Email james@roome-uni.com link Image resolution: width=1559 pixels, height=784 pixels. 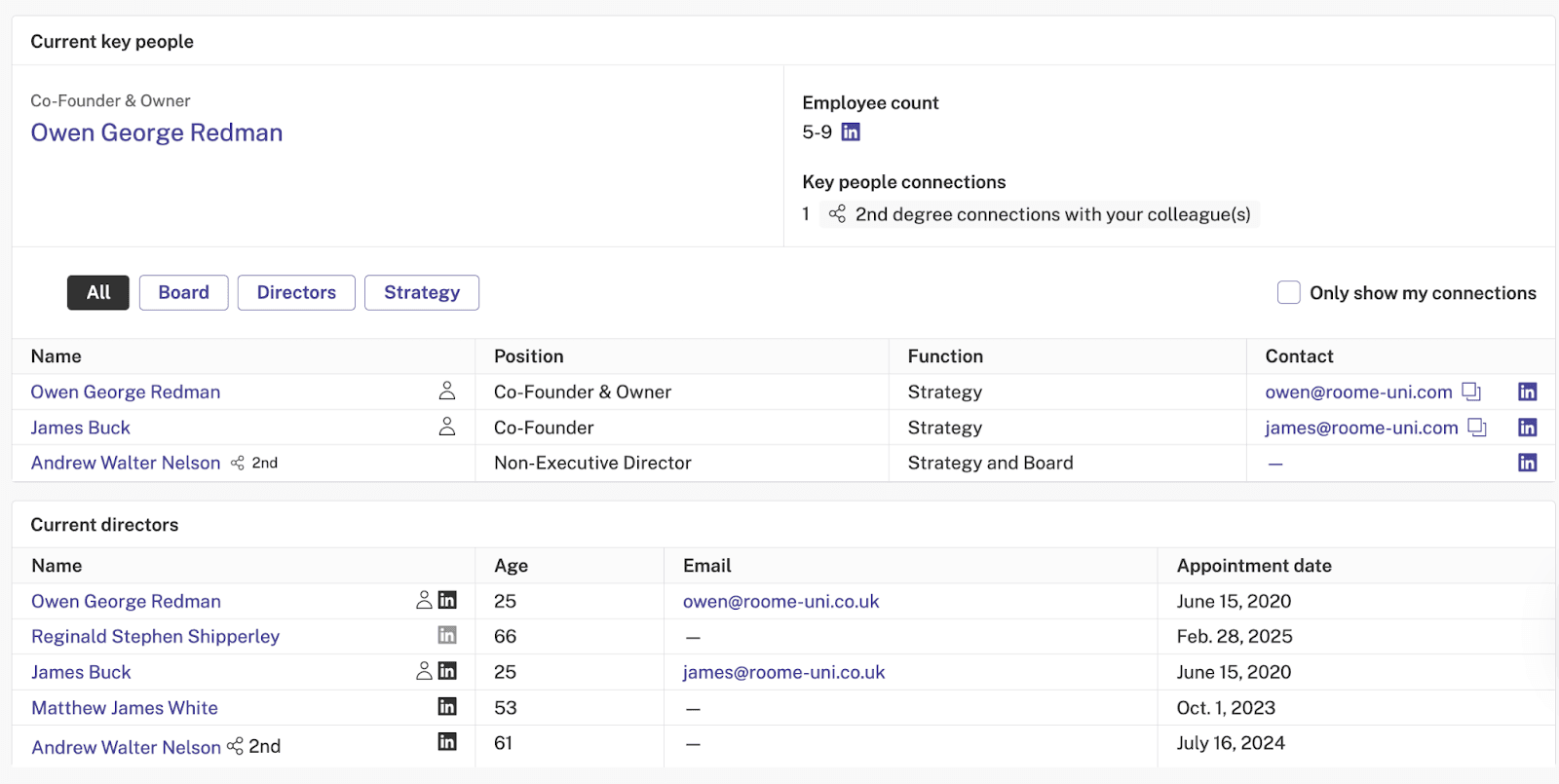(x=1361, y=428)
